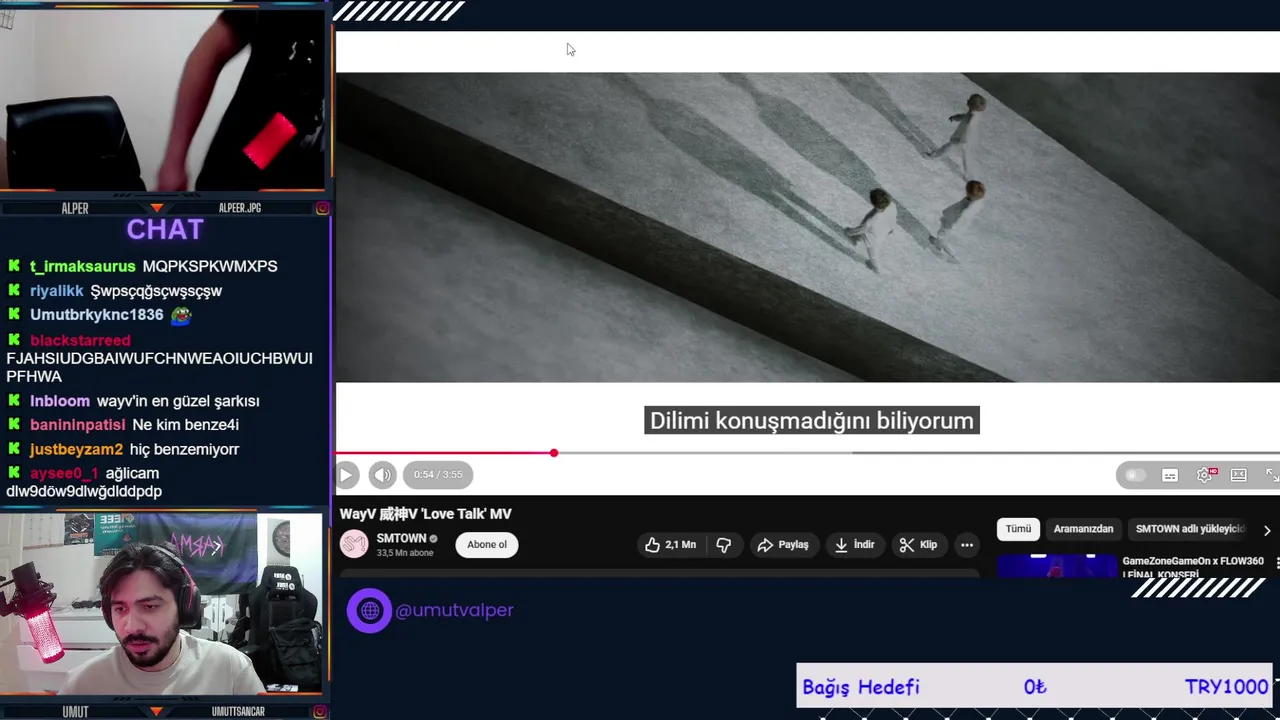1280x720 pixels.
Task: Like the video with 2,1 Mn thumbs-up
Action: (670, 544)
